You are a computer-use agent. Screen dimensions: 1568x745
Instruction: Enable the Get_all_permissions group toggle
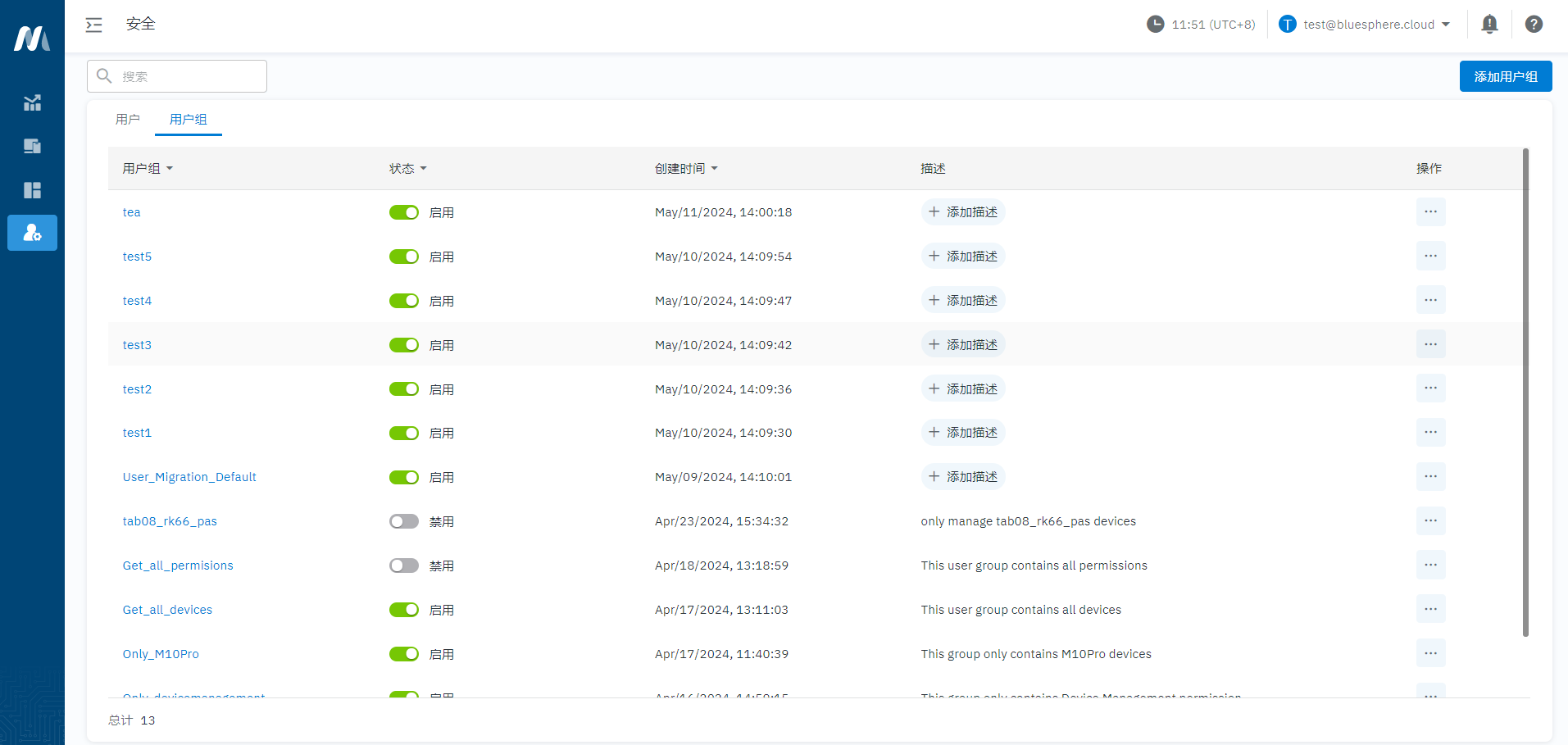tap(403, 565)
